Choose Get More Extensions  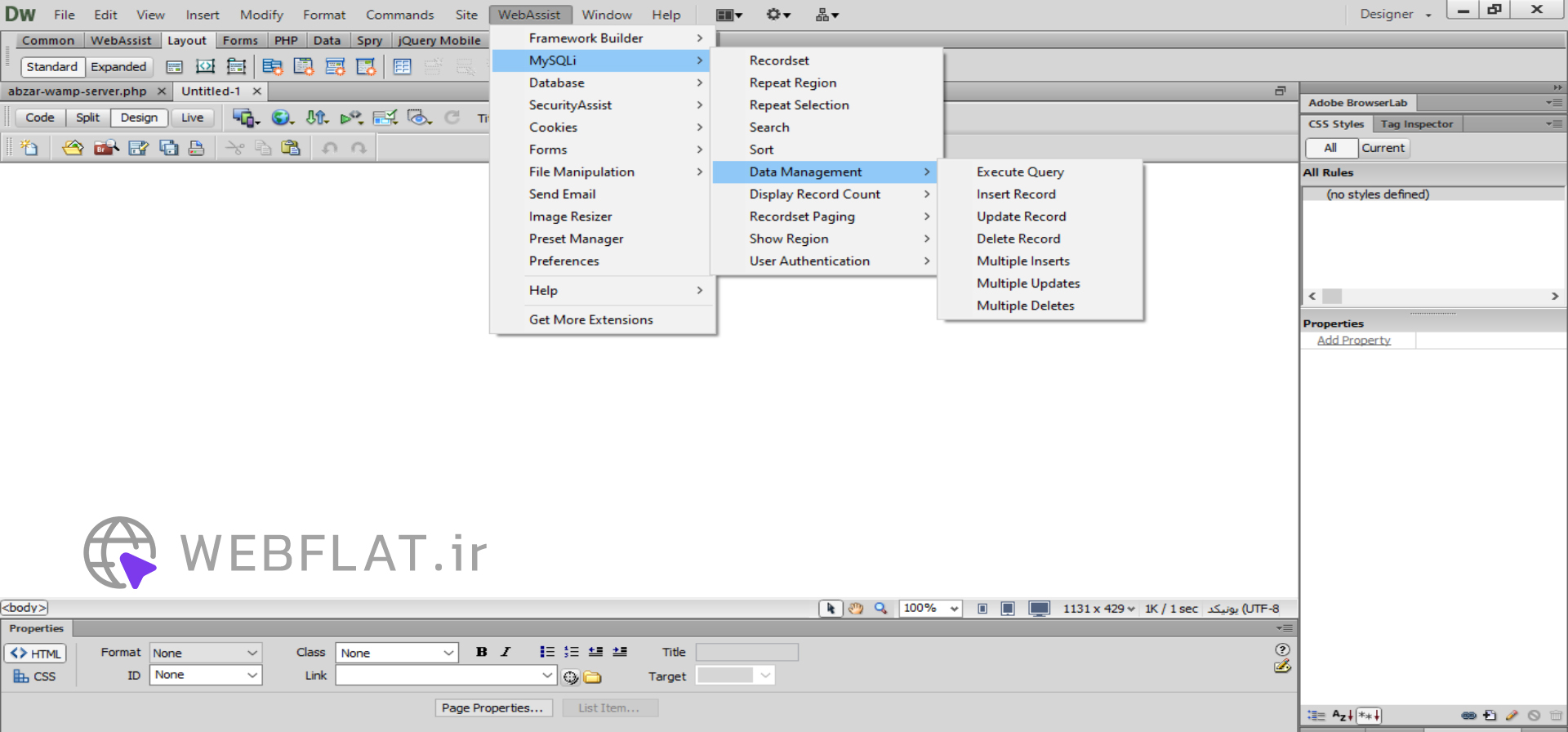tap(603, 320)
